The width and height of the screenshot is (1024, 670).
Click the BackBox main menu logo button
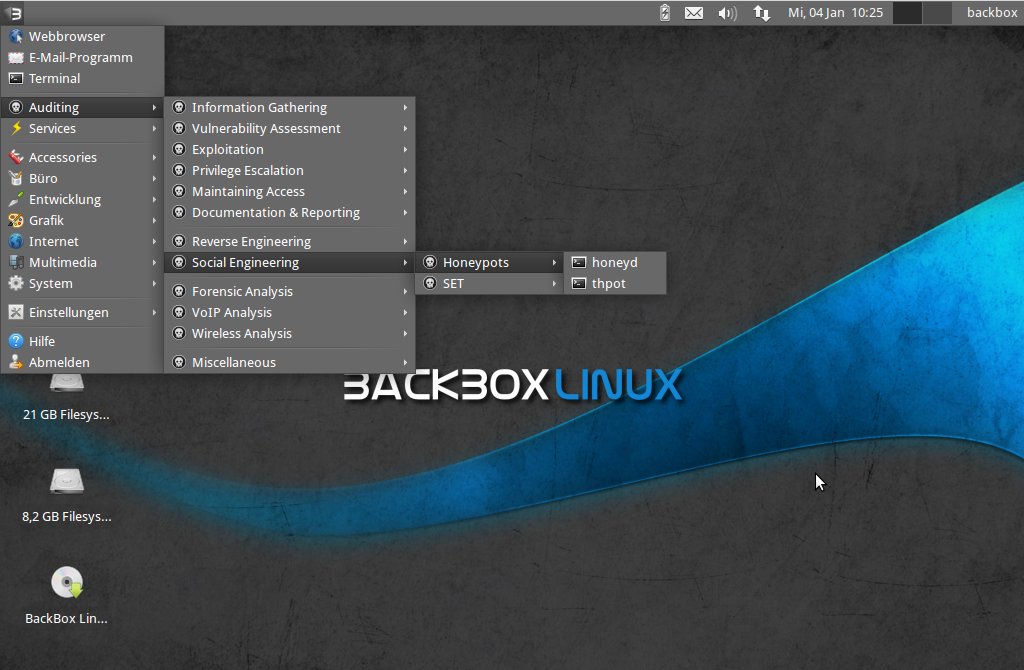(13, 12)
